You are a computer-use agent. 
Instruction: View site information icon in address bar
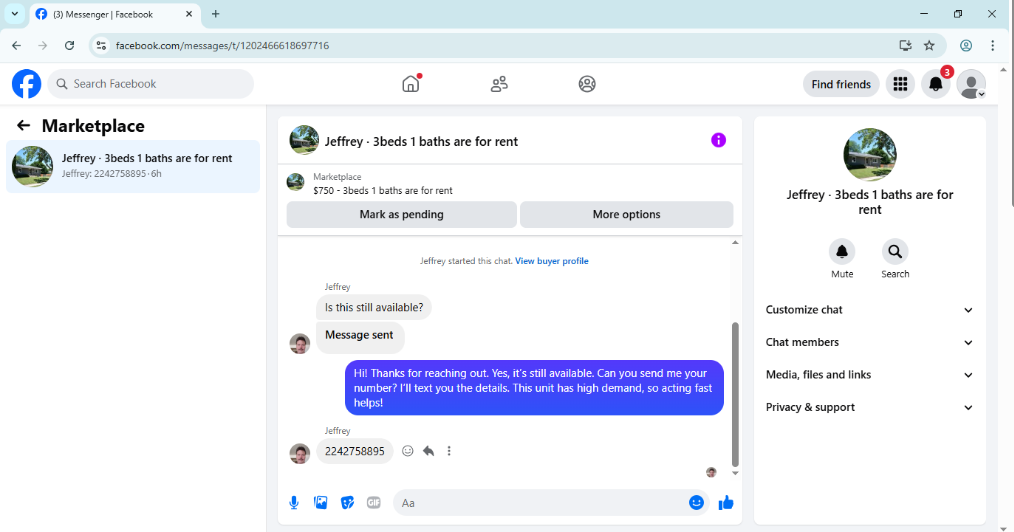coord(101,45)
